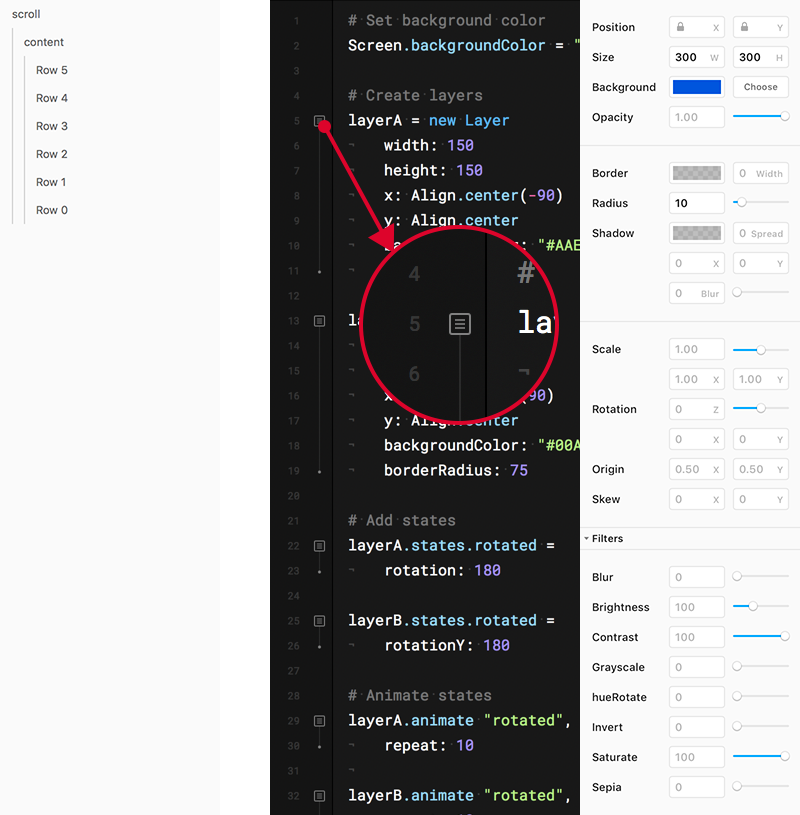Click the magnified fold icon inside the red circle

click(459, 323)
